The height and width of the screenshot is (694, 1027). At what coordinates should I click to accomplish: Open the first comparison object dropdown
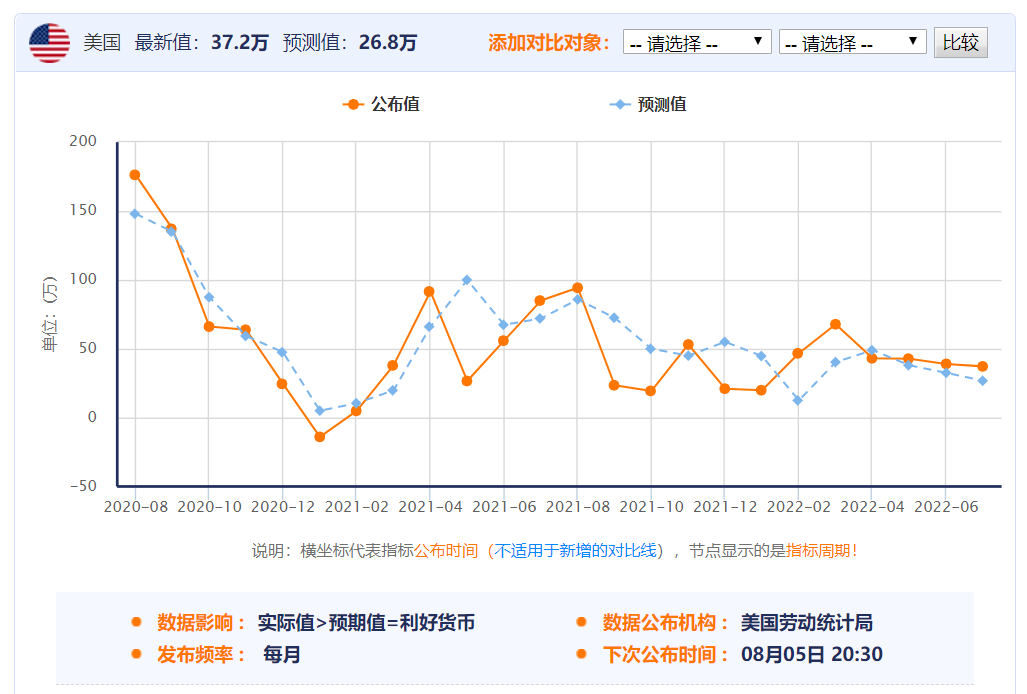coord(697,43)
